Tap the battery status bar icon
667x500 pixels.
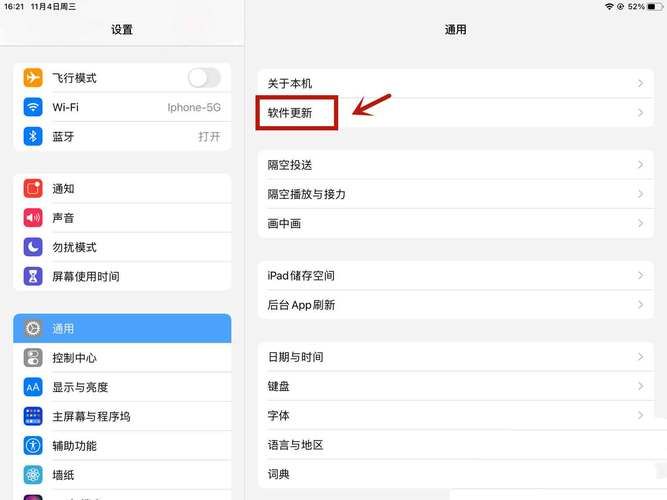pos(654,6)
